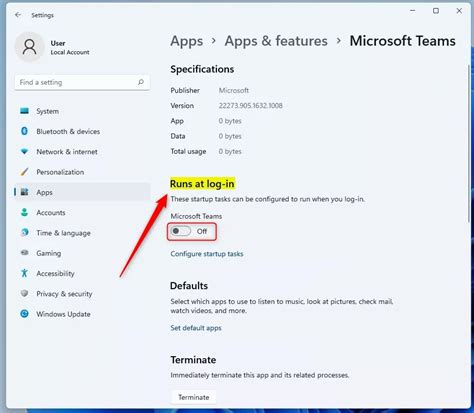Select version number 22273.905.1632.1008
474x413 pixels.
pyautogui.click(x=250, y=106)
